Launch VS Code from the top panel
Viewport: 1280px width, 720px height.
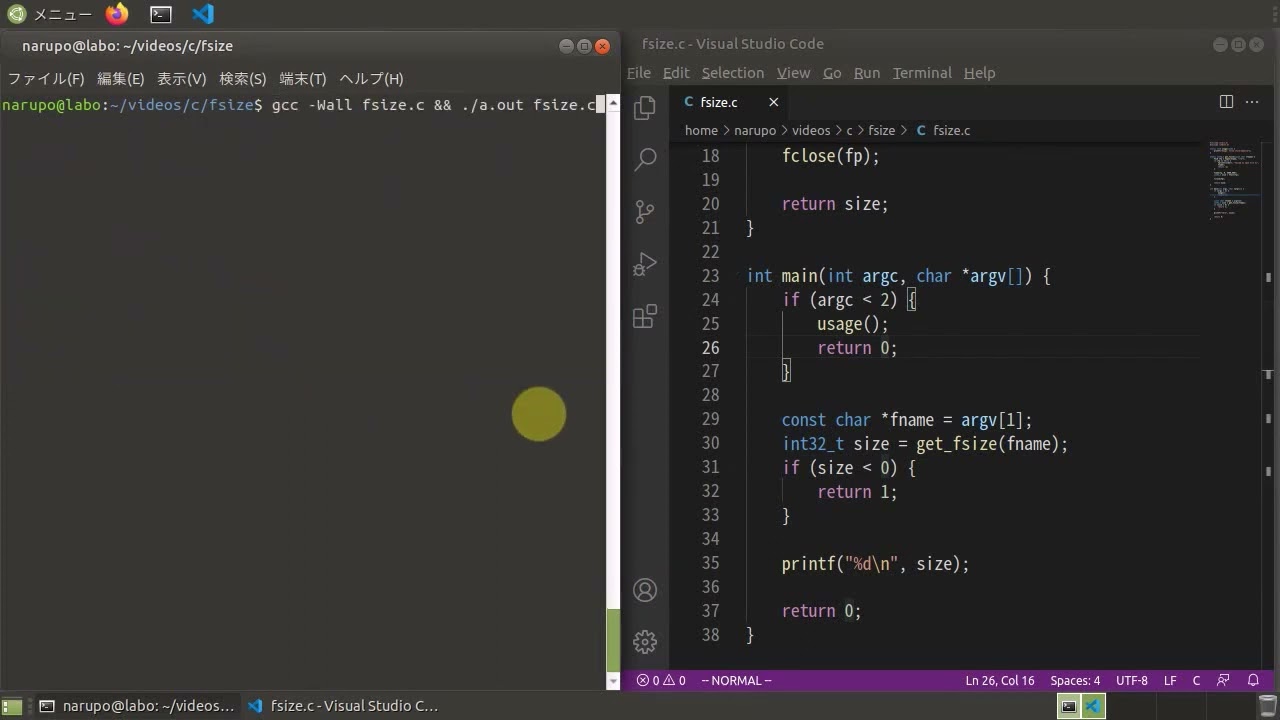click(x=203, y=14)
